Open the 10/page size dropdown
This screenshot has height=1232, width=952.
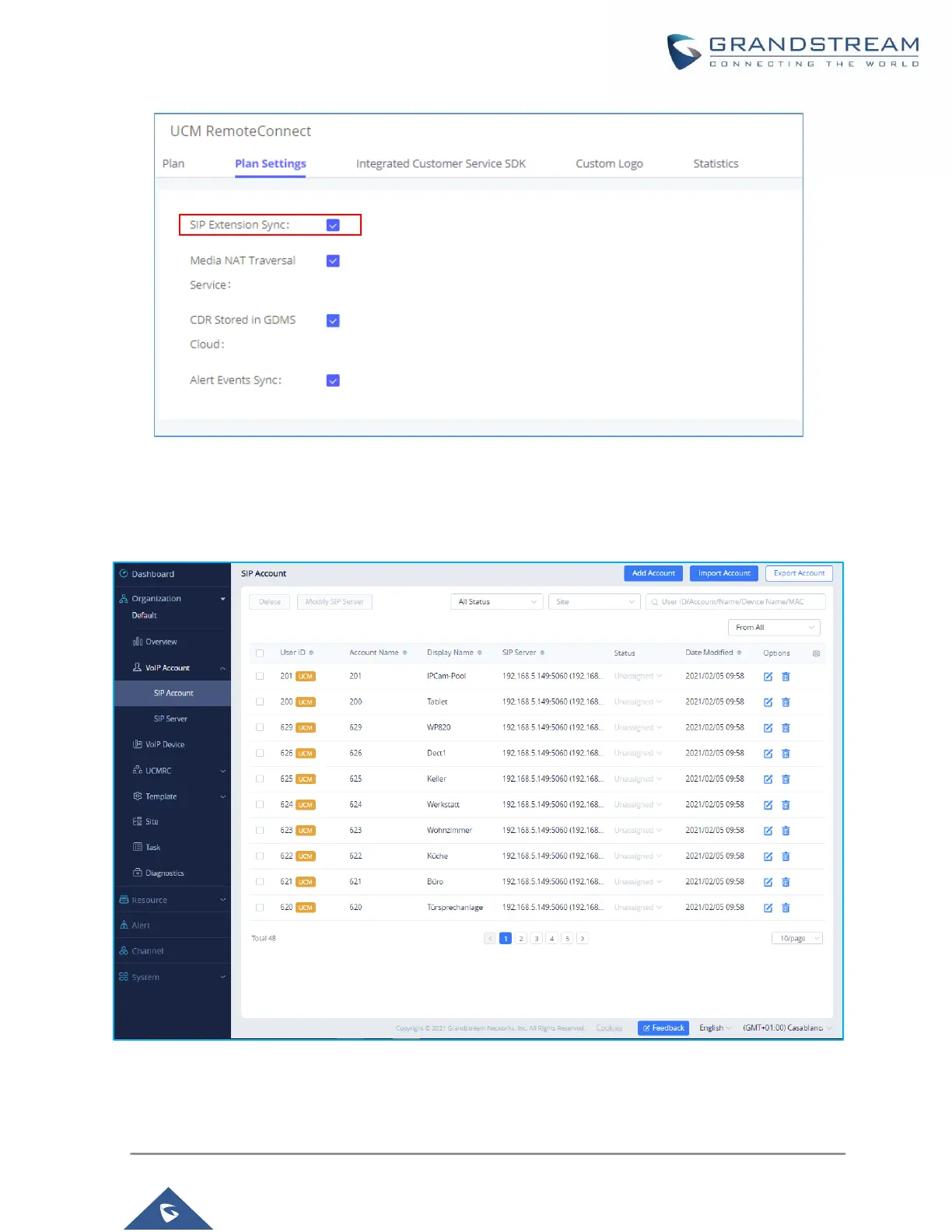pyautogui.click(x=797, y=939)
